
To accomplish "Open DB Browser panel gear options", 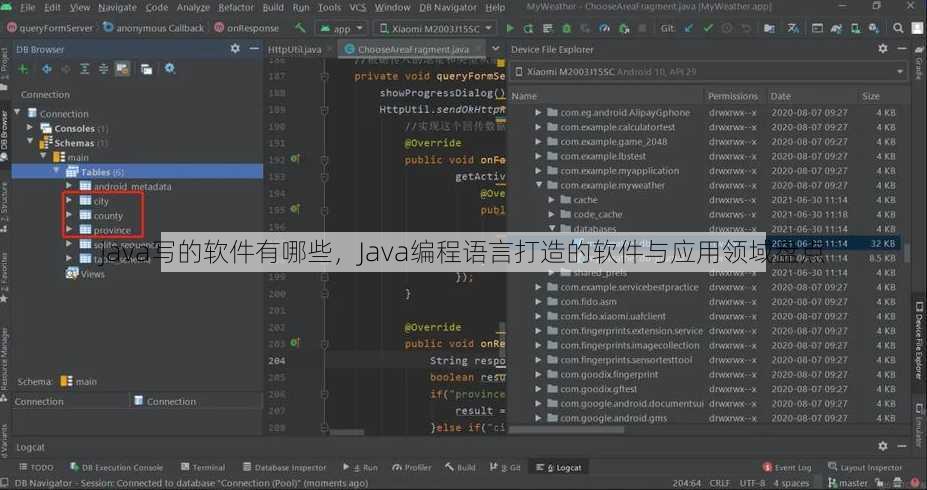I will click(235, 49).
